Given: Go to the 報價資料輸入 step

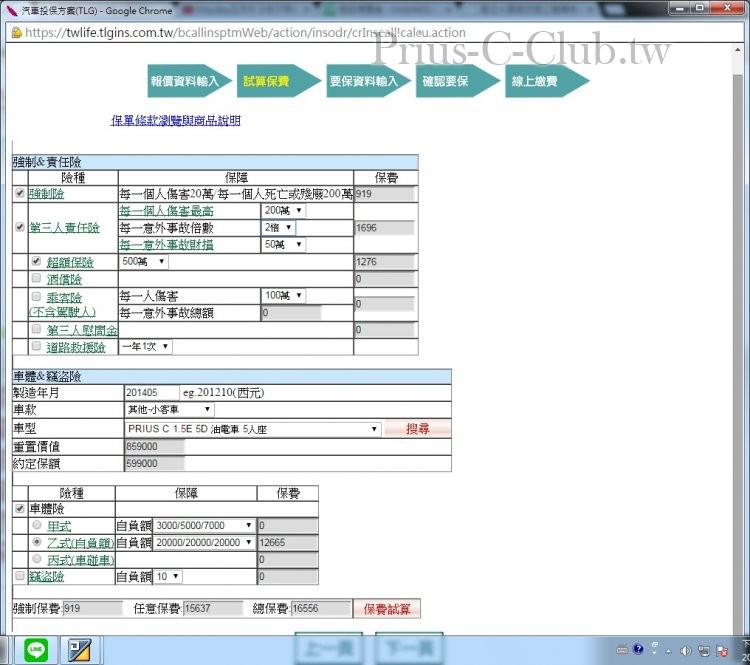Looking at the screenshot, I should pyautogui.click(x=189, y=81).
